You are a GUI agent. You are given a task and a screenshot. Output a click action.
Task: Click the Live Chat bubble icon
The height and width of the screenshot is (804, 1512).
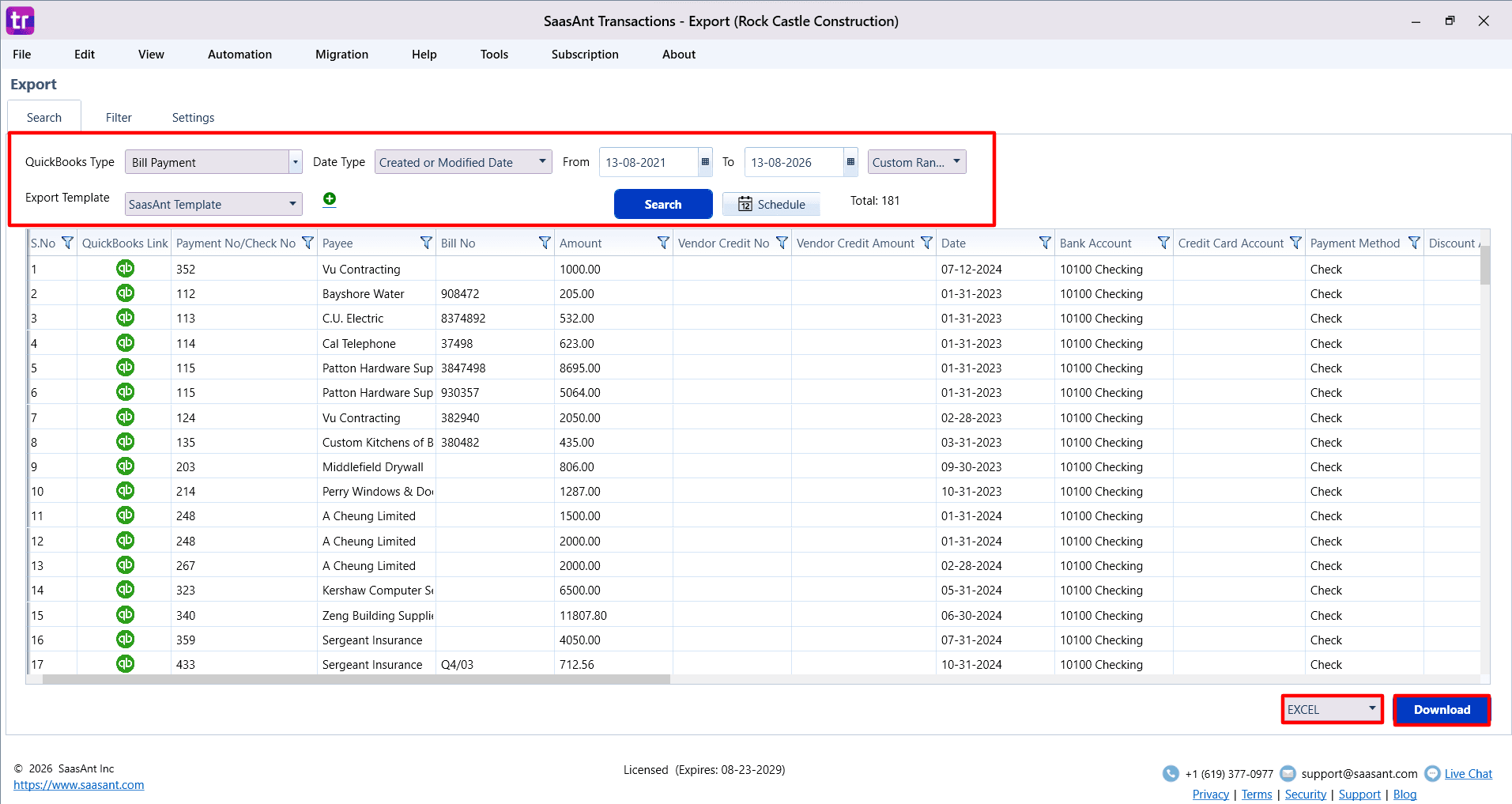tap(1432, 774)
